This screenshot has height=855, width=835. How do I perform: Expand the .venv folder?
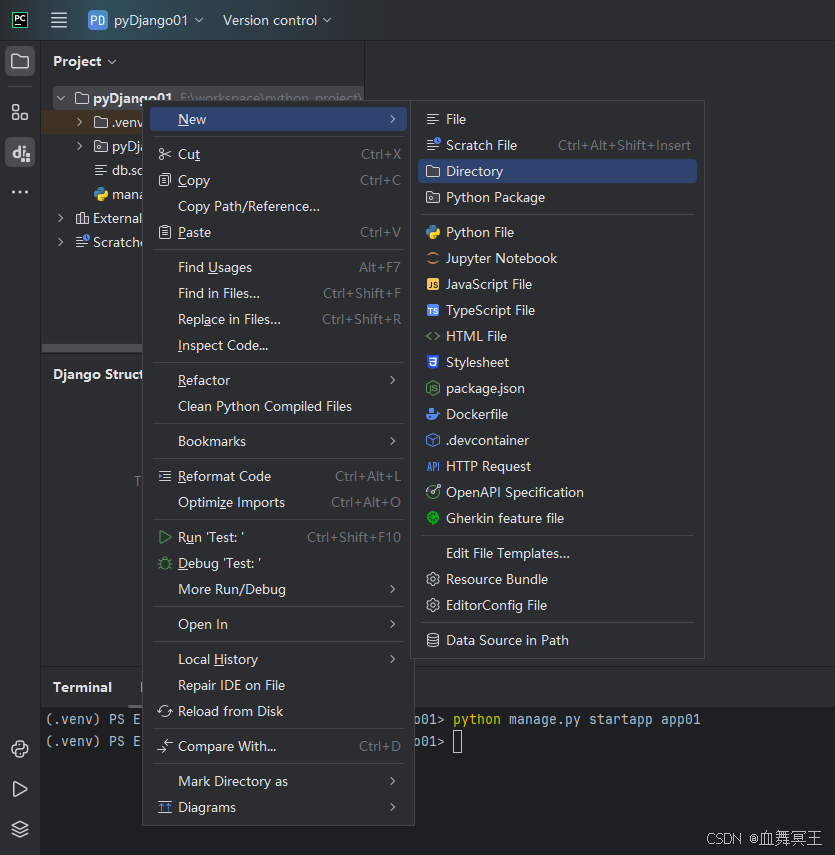pyautogui.click(x=80, y=122)
